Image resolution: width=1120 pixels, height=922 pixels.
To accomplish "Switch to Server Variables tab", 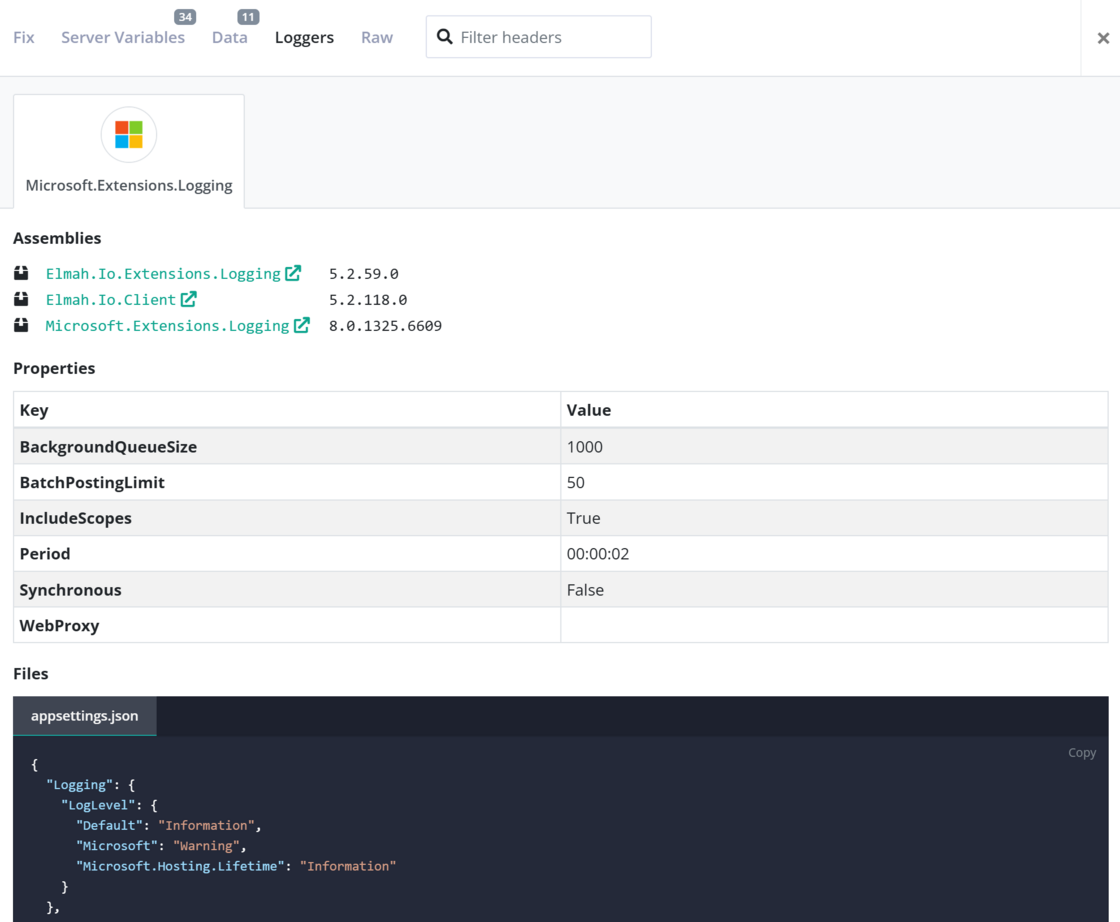I will tap(123, 37).
